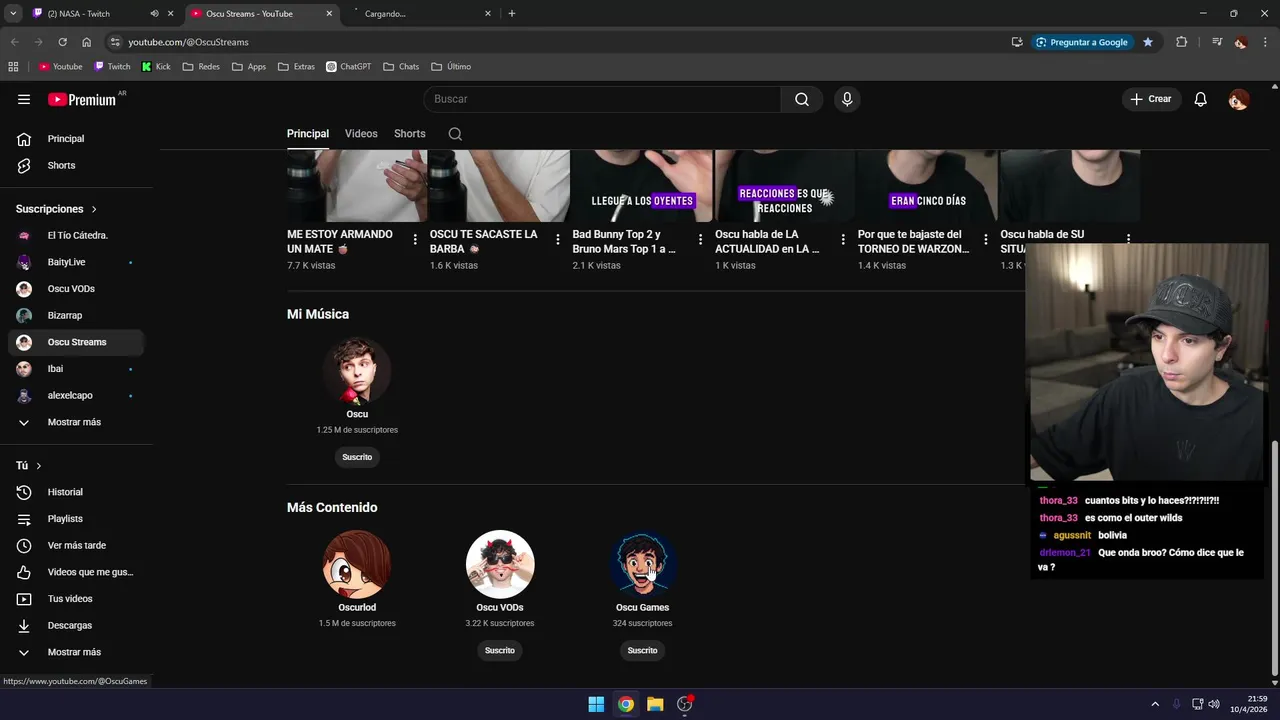Open the Kick bookmark
1280x720 pixels.
coord(156,67)
